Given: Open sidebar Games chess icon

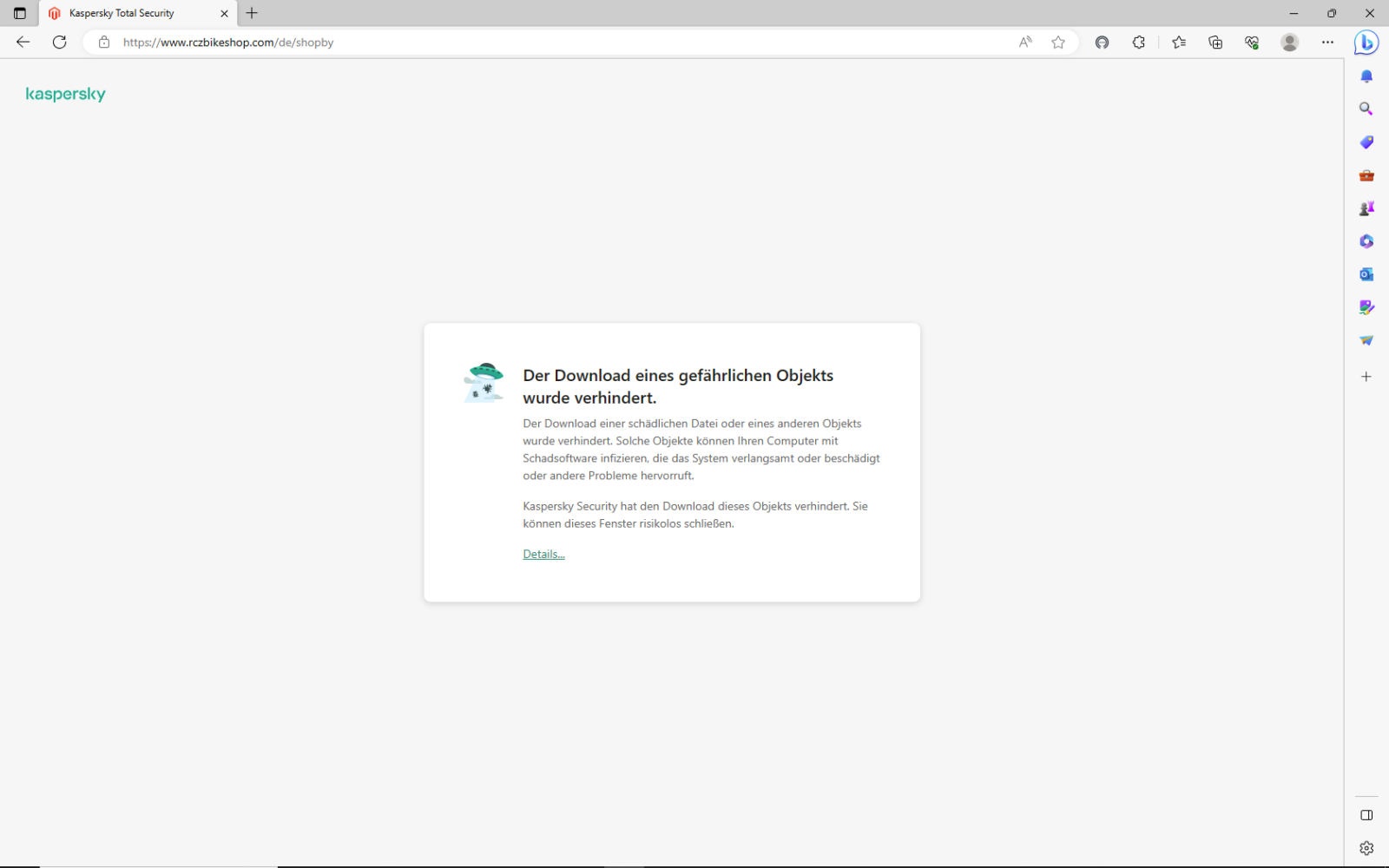Looking at the screenshot, I should 1366,208.
